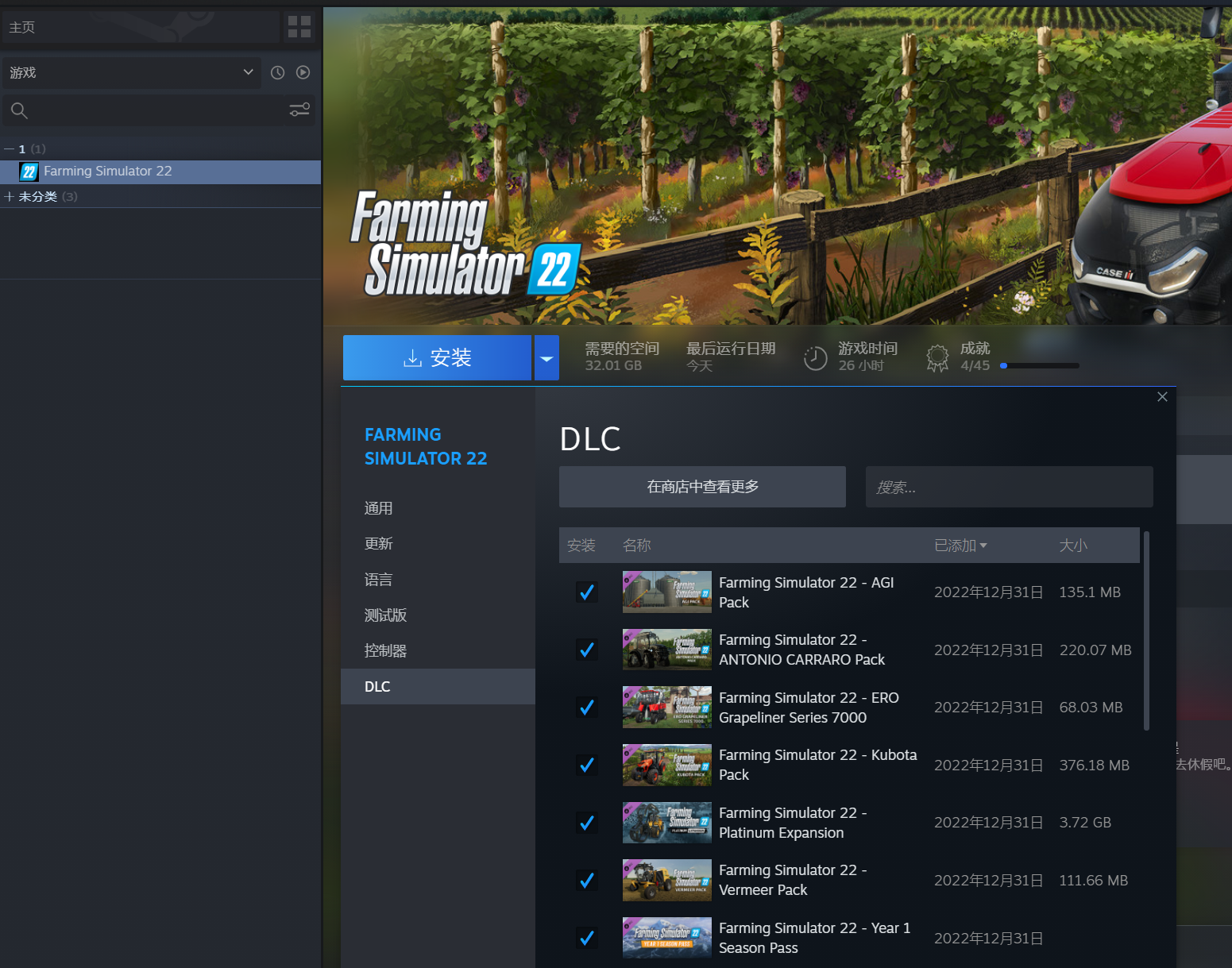
Task: Close the DLC properties dialog
Action: pos(1162,397)
